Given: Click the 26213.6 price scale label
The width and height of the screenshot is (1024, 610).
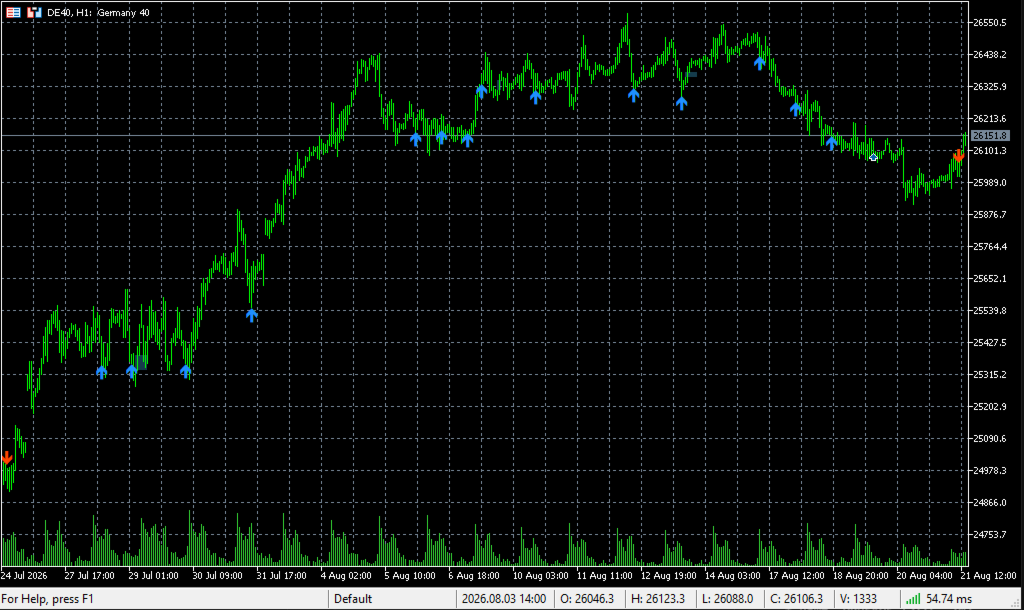Looking at the screenshot, I should (989, 119).
